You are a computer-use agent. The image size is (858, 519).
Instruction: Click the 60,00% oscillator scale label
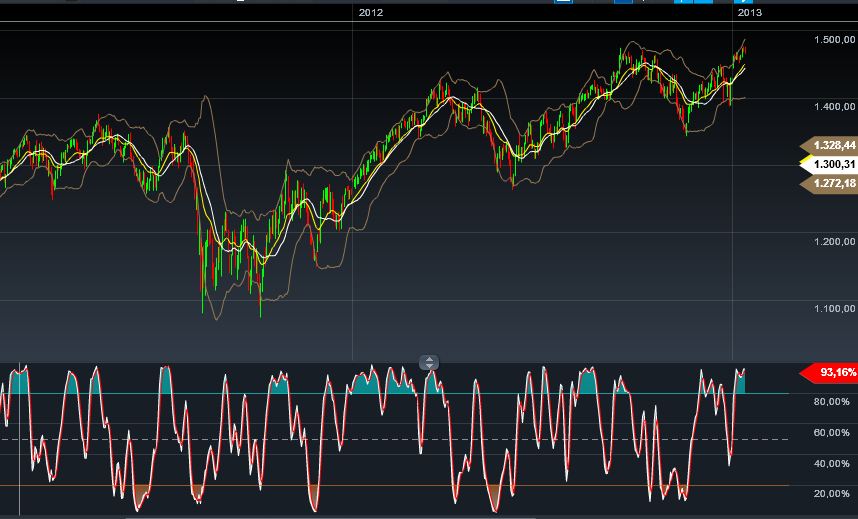click(832, 433)
